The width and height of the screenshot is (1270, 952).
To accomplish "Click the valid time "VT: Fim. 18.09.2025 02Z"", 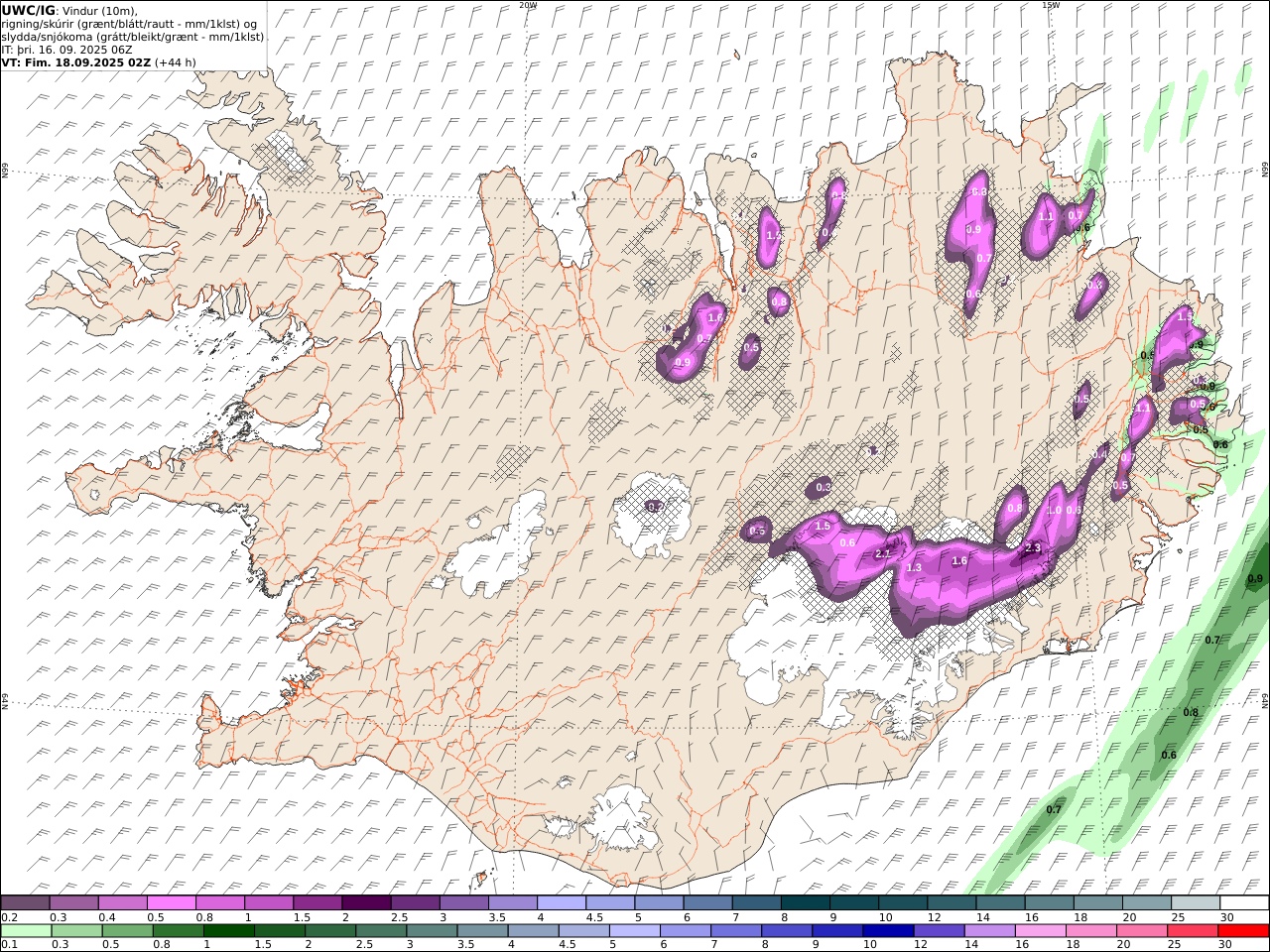I will click(76, 61).
